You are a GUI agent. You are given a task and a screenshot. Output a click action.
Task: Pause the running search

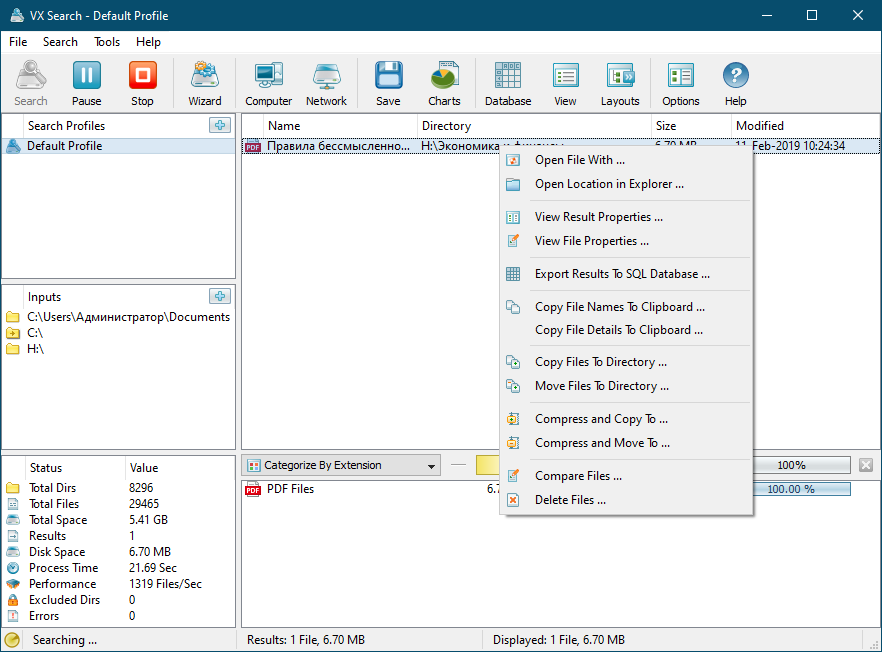87,84
